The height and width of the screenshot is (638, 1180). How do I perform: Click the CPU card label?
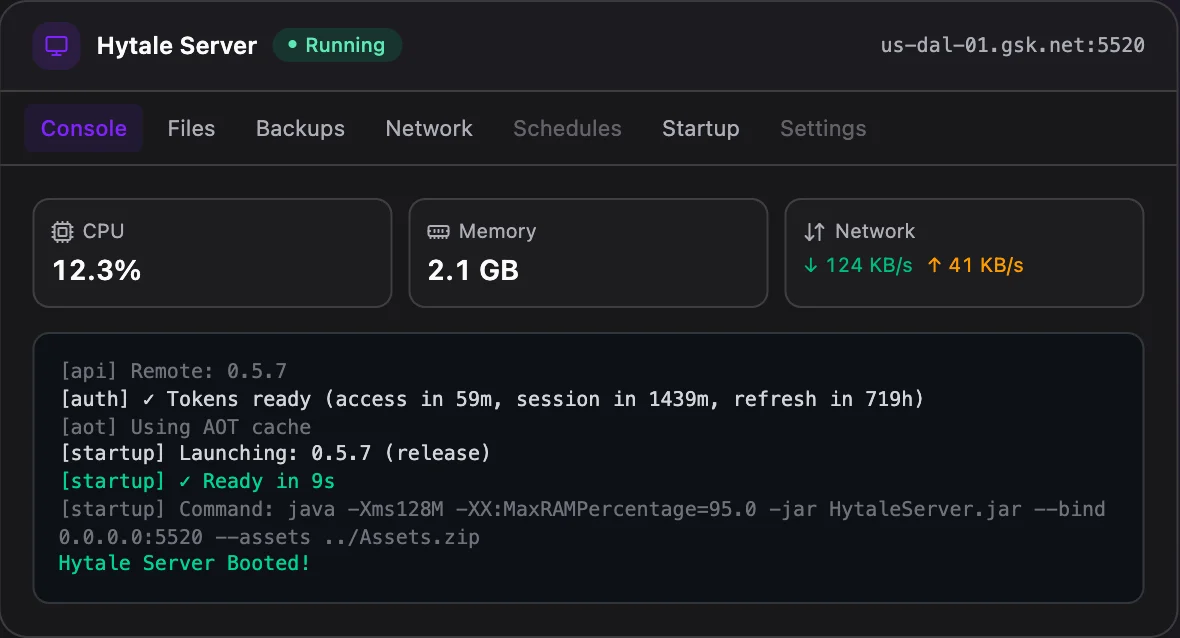pyautogui.click(x=103, y=231)
